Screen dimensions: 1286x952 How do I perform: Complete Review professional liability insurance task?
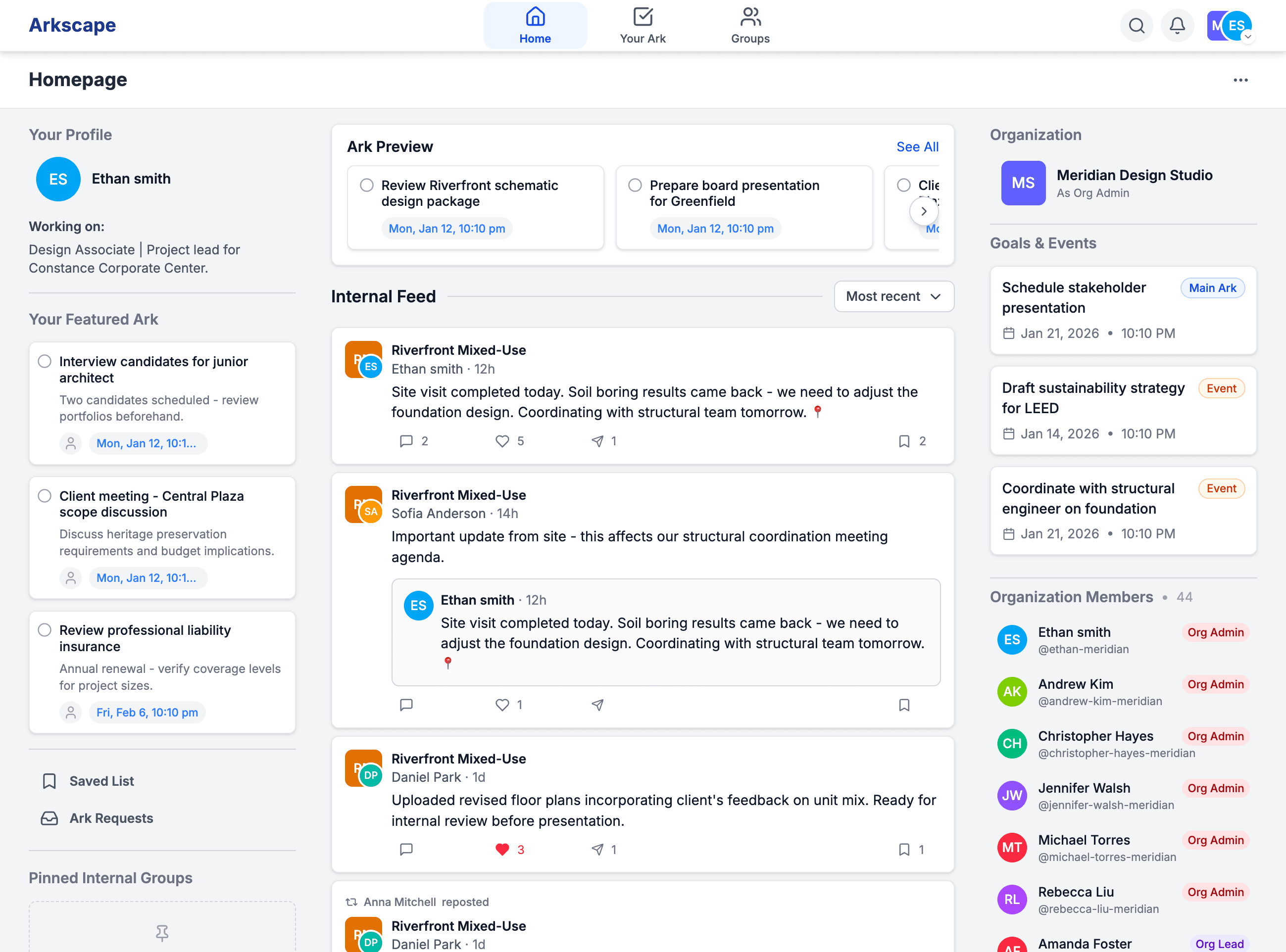[45, 630]
